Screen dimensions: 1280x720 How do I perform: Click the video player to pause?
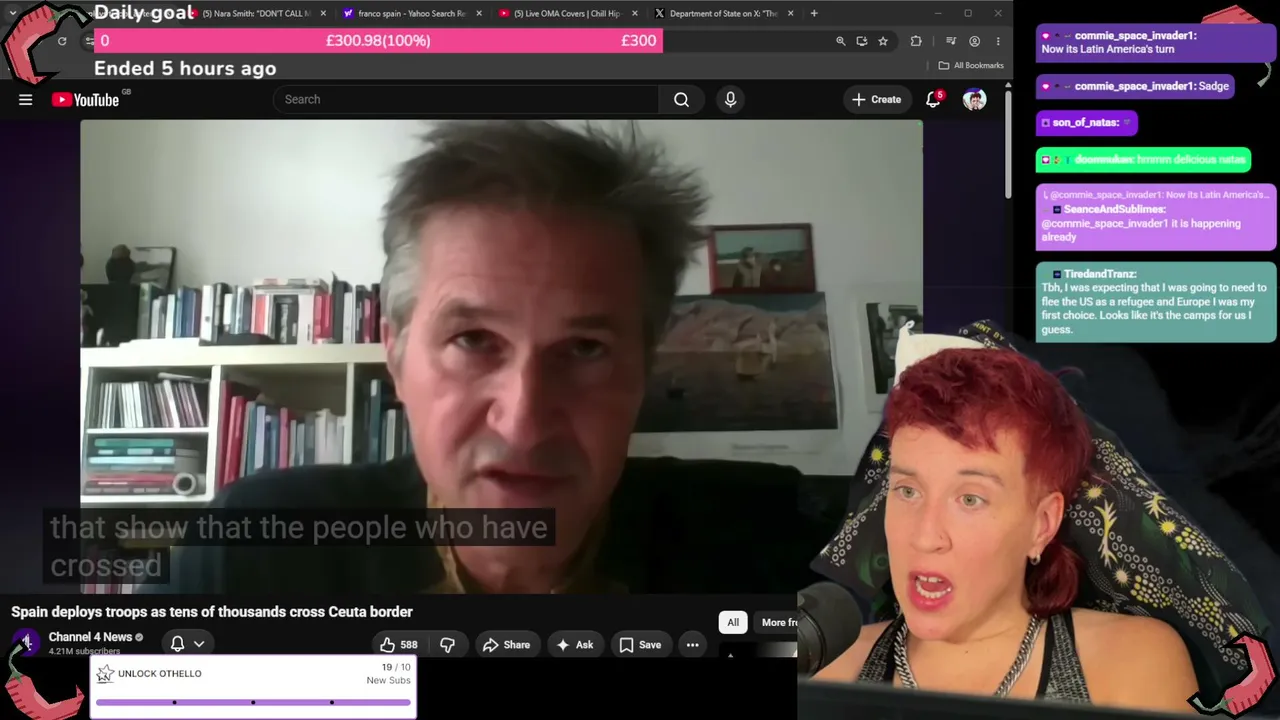coord(501,356)
